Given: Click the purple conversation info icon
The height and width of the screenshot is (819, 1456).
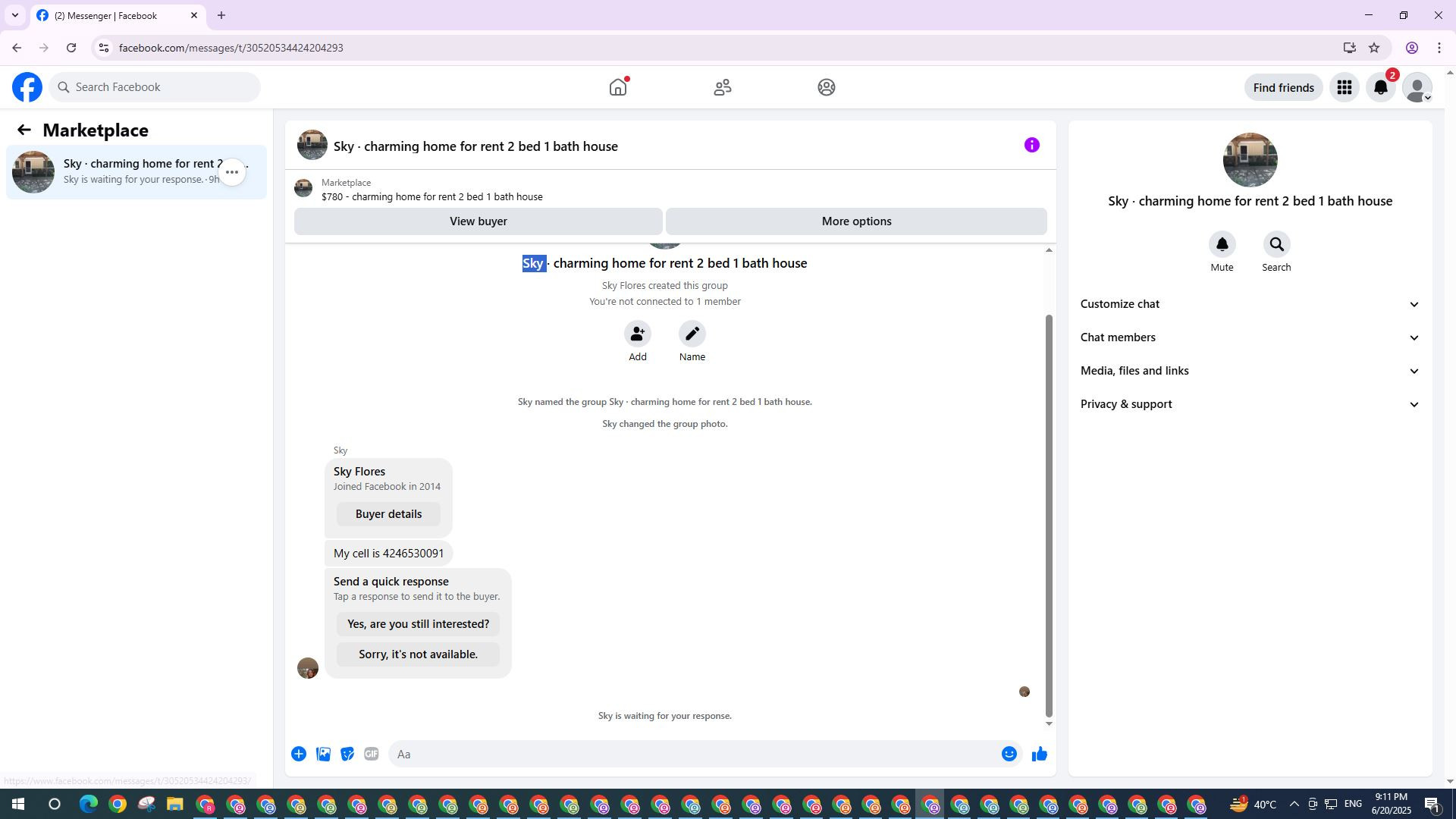Looking at the screenshot, I should pyautogui.click(x=1031, y=146).
